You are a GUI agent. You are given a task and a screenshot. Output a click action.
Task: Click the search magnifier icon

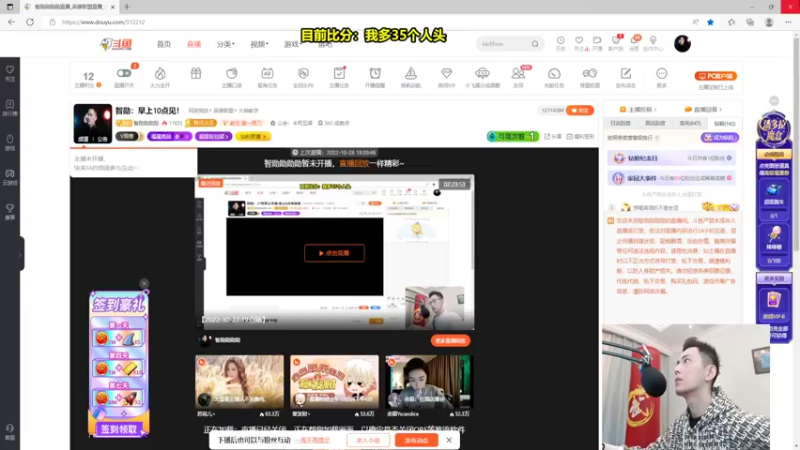(535, 44)
